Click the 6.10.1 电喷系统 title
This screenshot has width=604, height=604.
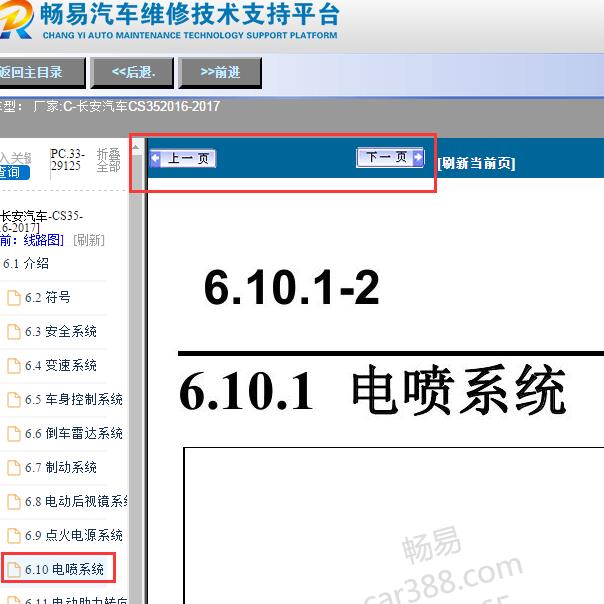[372, 390]
